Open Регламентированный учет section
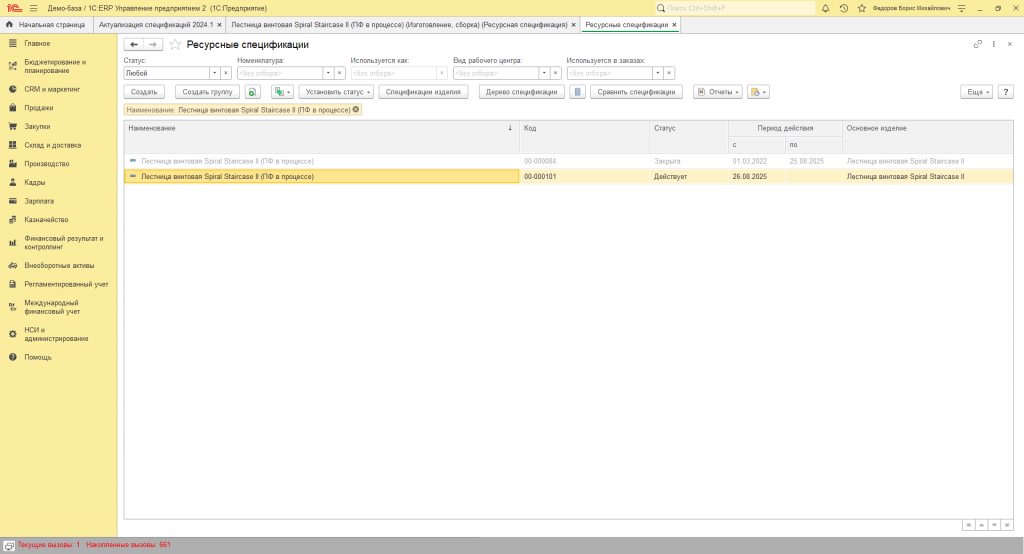Image resolution: width=1024 pixels, height=554 pixels. click(x=67, y=284)
